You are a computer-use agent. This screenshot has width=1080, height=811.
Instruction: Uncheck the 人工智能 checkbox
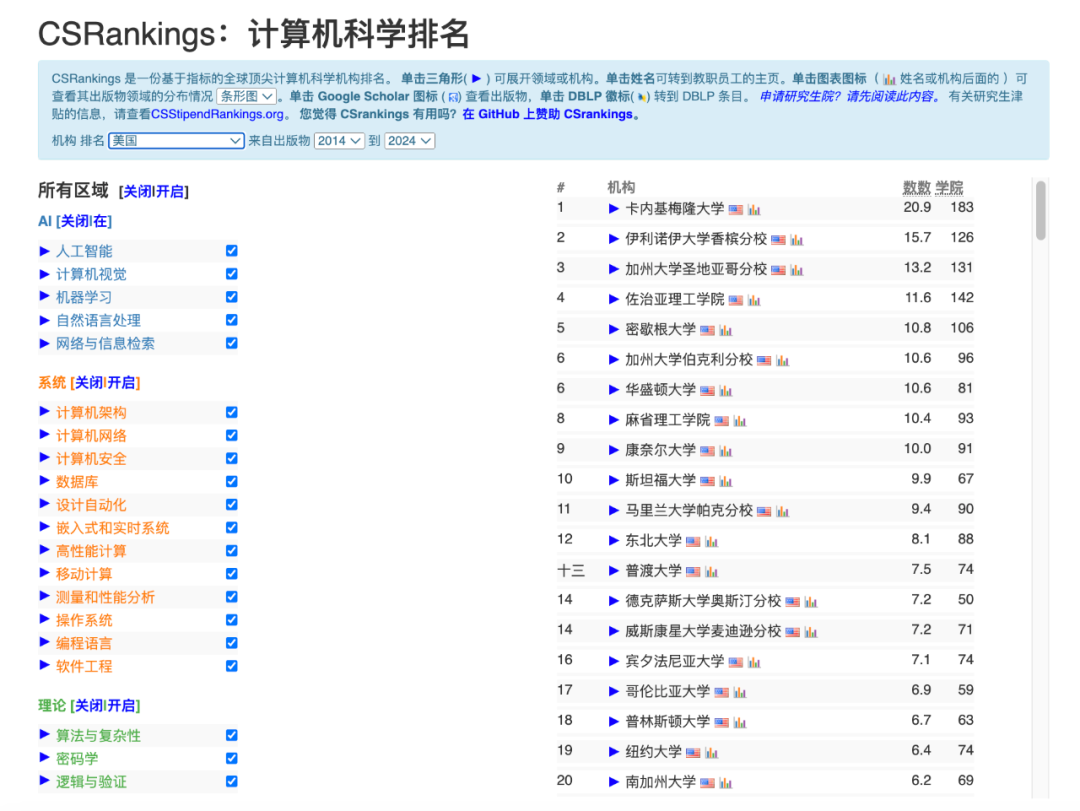232,251
